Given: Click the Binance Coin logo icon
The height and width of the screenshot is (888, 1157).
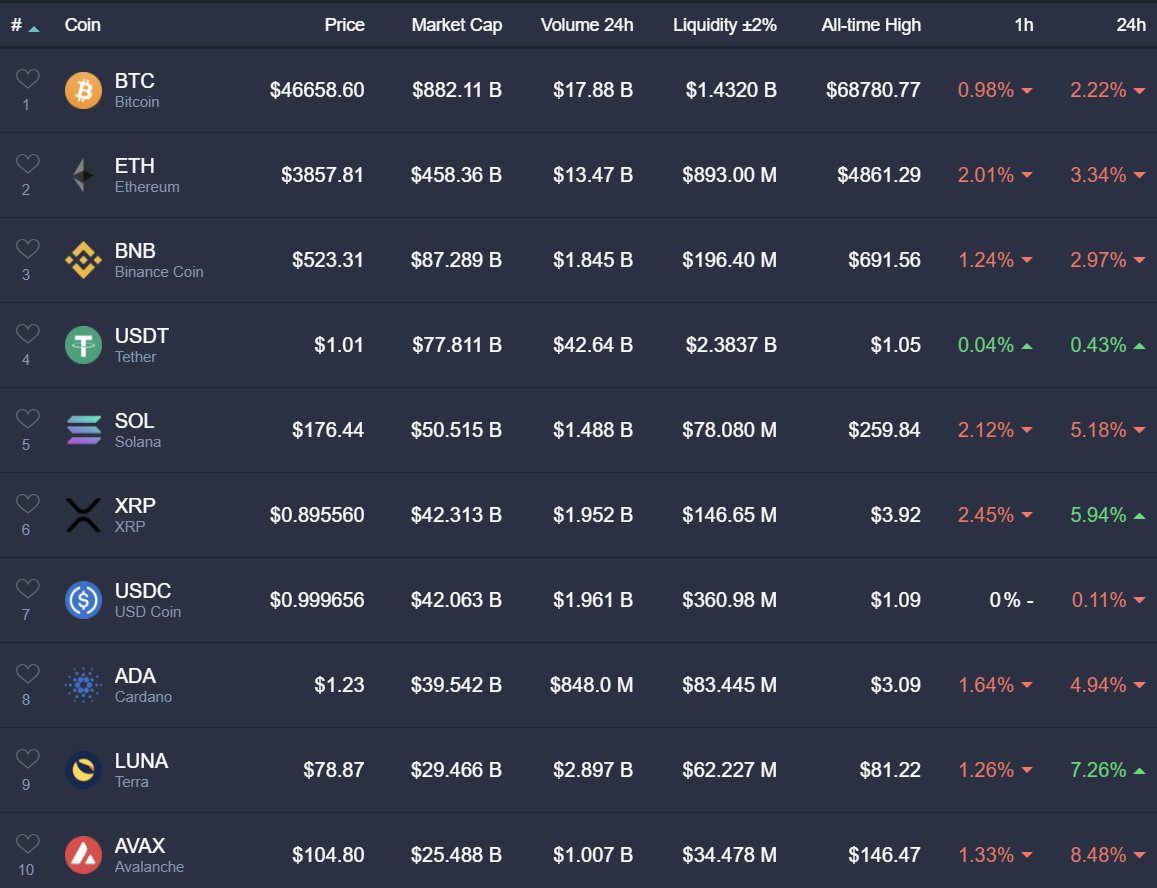Looking at the screenshot, I should pos(83,260).
